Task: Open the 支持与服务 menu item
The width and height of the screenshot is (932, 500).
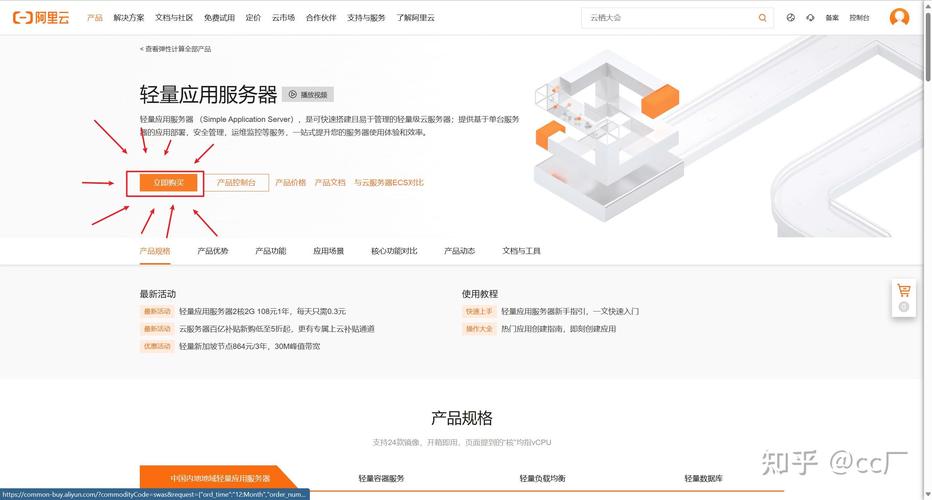Action: pos(366,18)
